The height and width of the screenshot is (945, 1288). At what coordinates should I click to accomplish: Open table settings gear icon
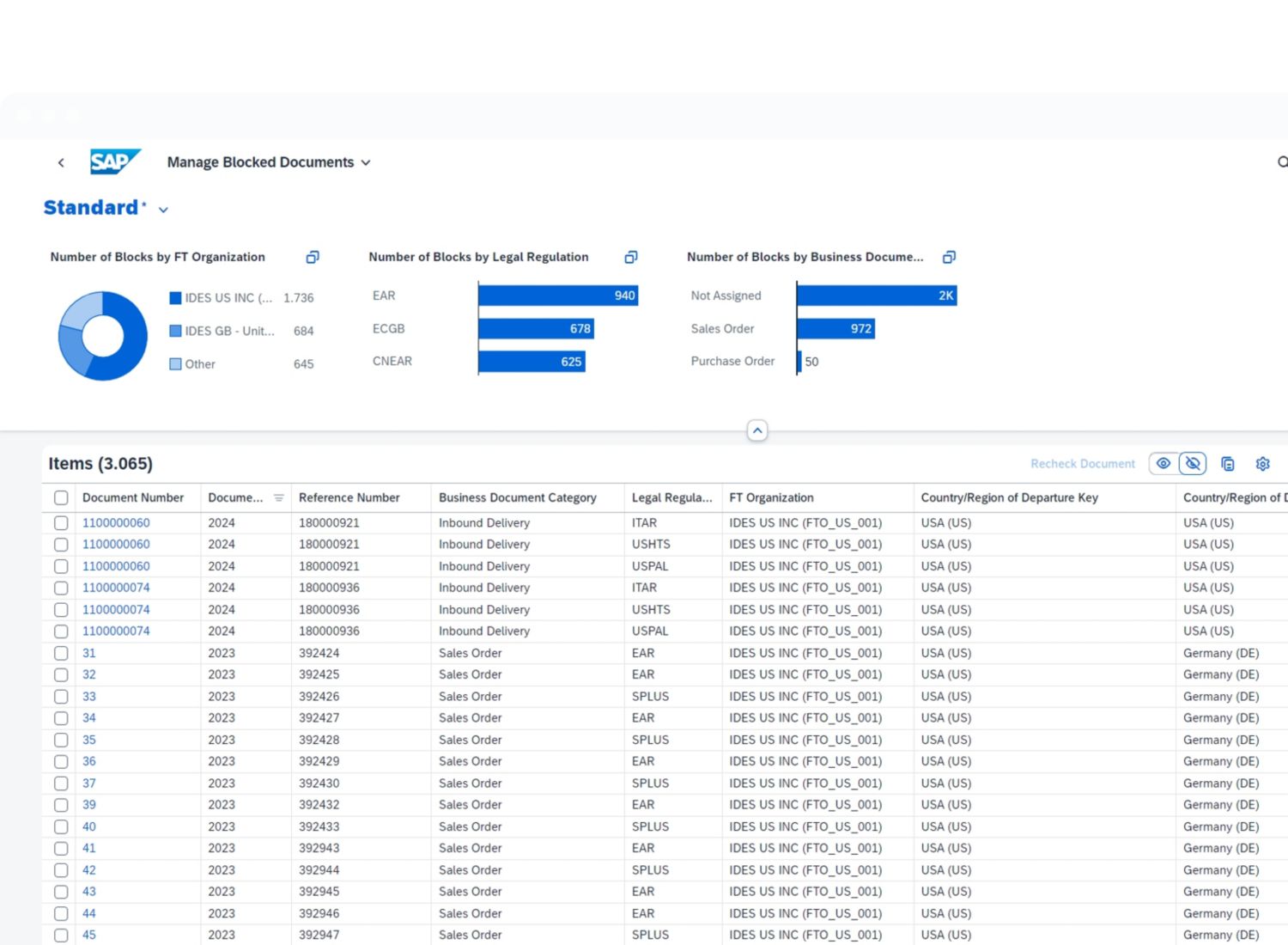1262,464
